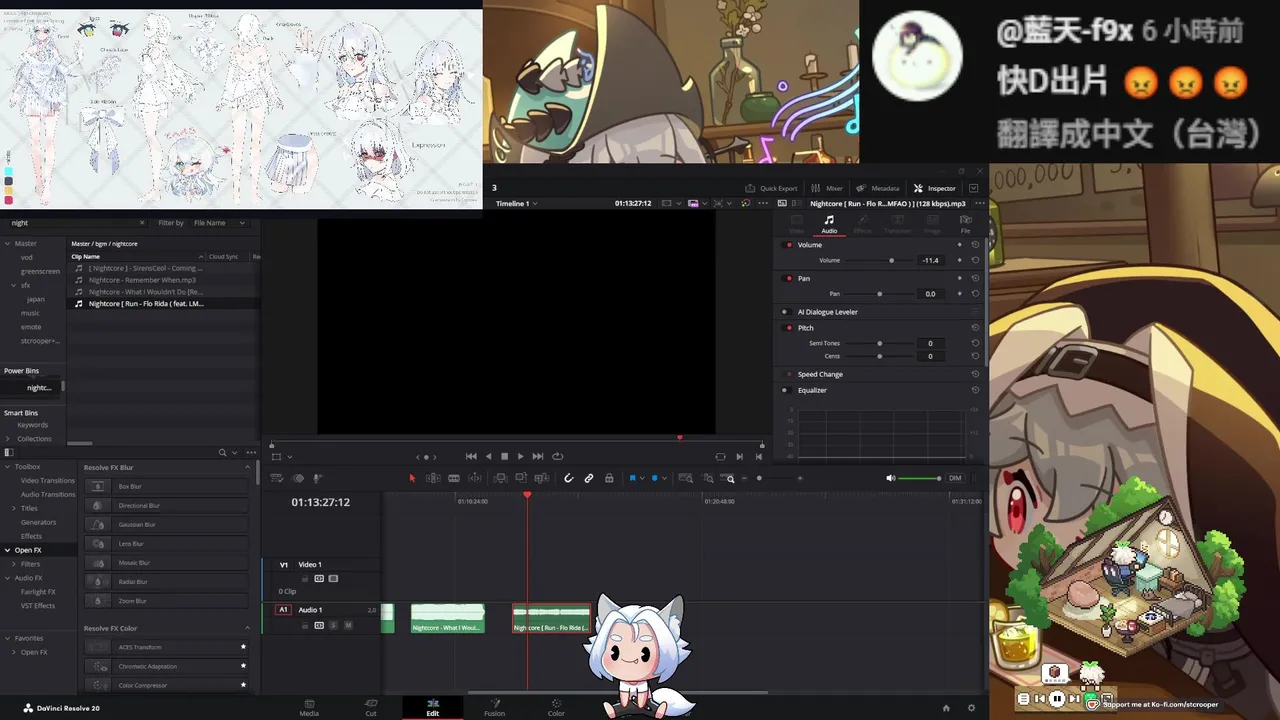Adjust the green monitor volume slider
Screen dimensions: 1280x720
point(919,478)
